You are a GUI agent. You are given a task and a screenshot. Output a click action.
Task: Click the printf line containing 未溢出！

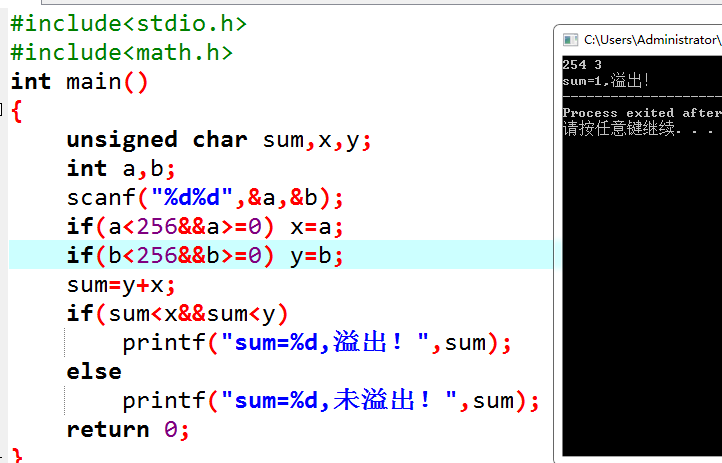tap(331, 400)
